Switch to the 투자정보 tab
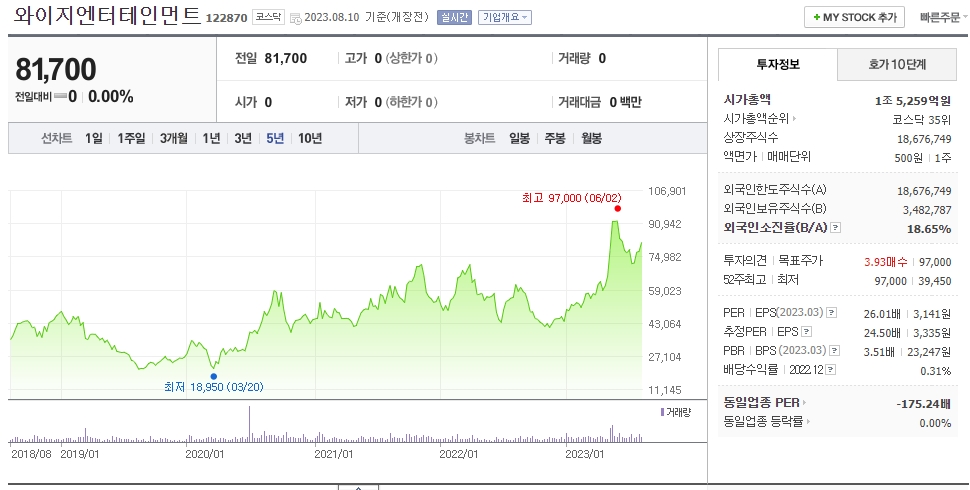The image size is (970, 490). click(x=778, y=64)
